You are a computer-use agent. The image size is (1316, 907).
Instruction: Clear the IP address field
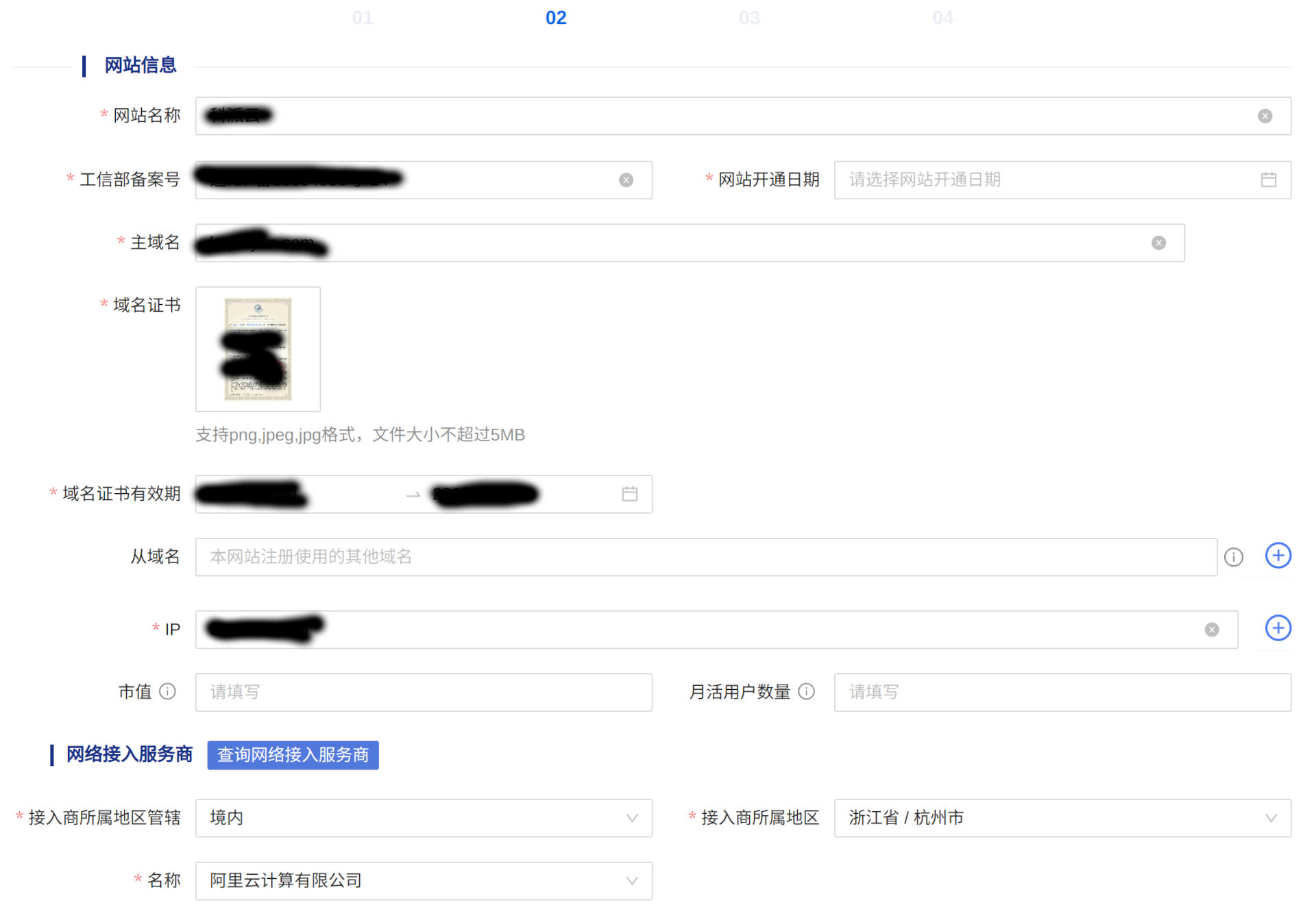click(1213, 629)
